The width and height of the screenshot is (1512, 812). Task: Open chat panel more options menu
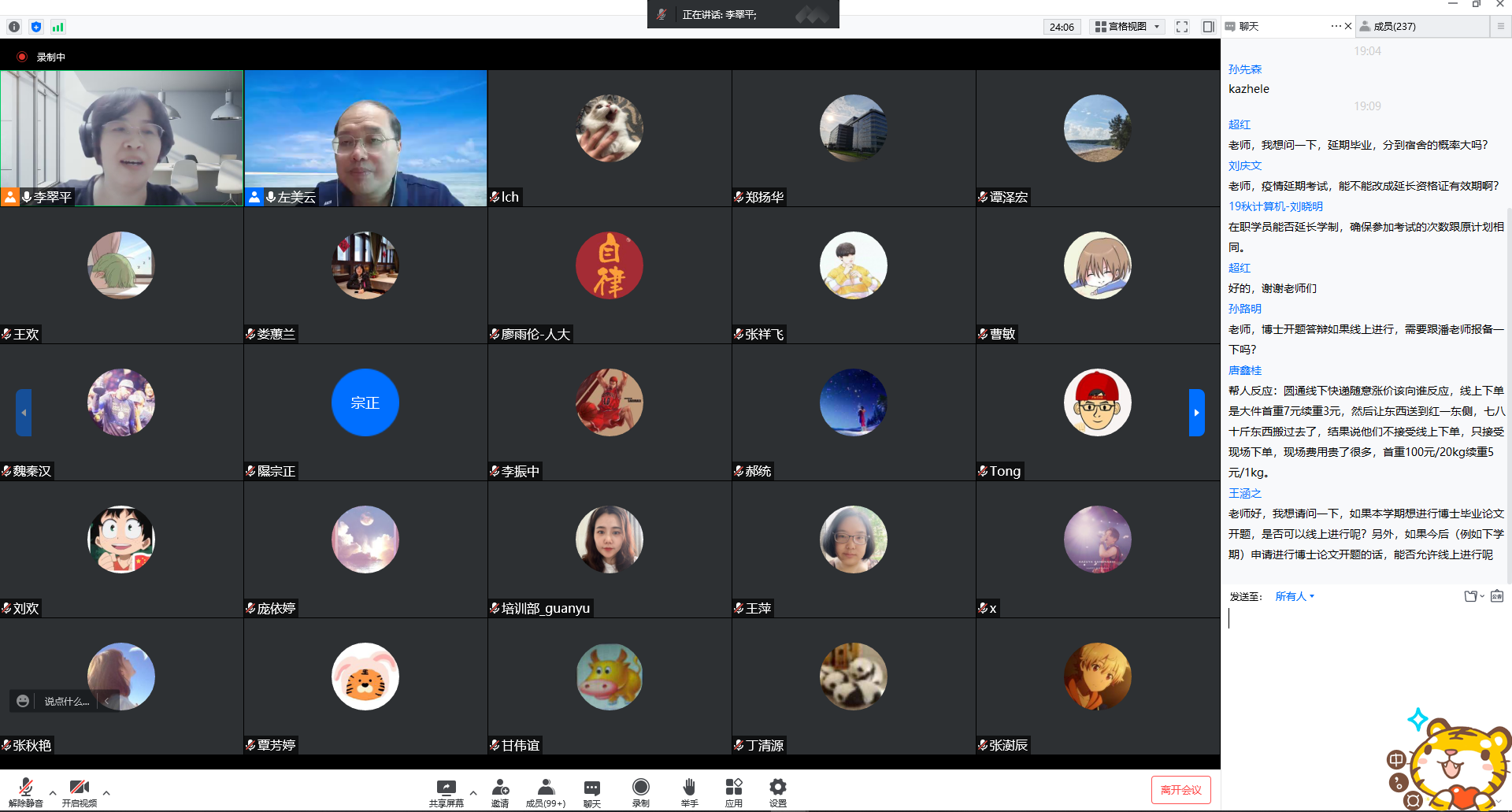point(1336,26)
